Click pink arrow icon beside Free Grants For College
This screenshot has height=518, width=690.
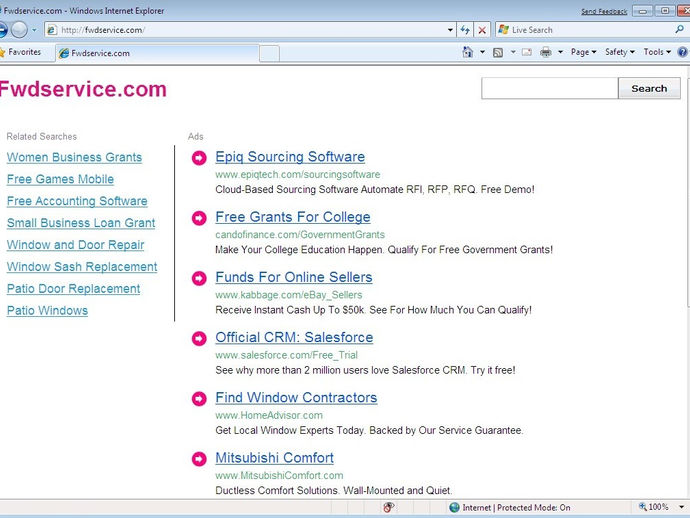click(199, 218)
